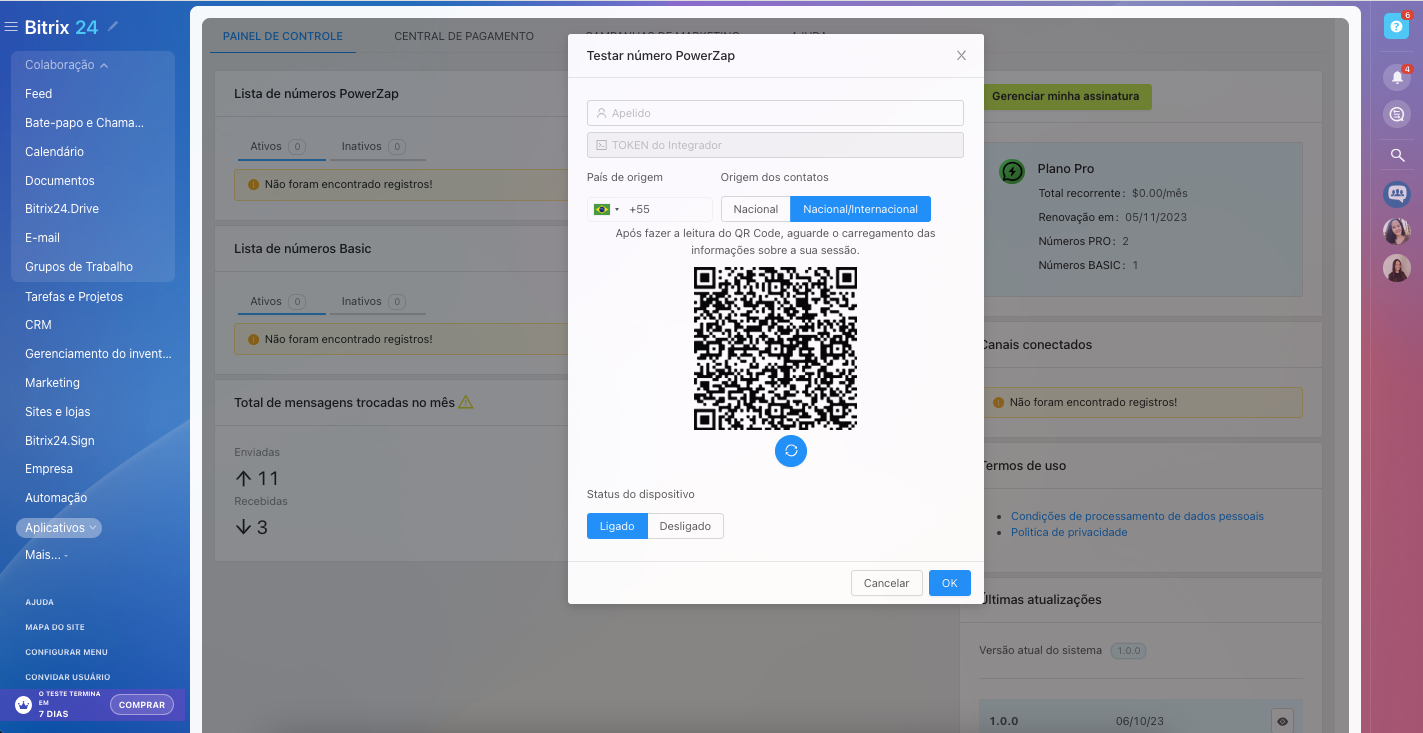Set device status to Ligado

(x=617, y=526)
